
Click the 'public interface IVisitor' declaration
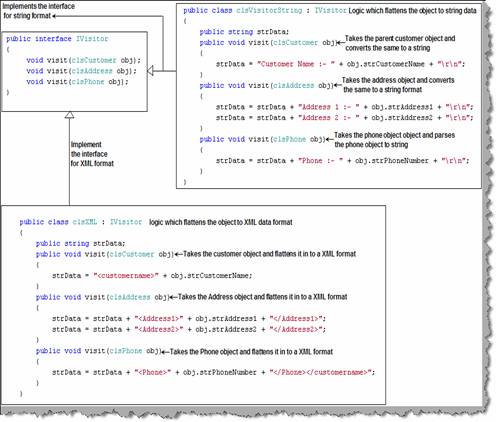tap(57, 39)
